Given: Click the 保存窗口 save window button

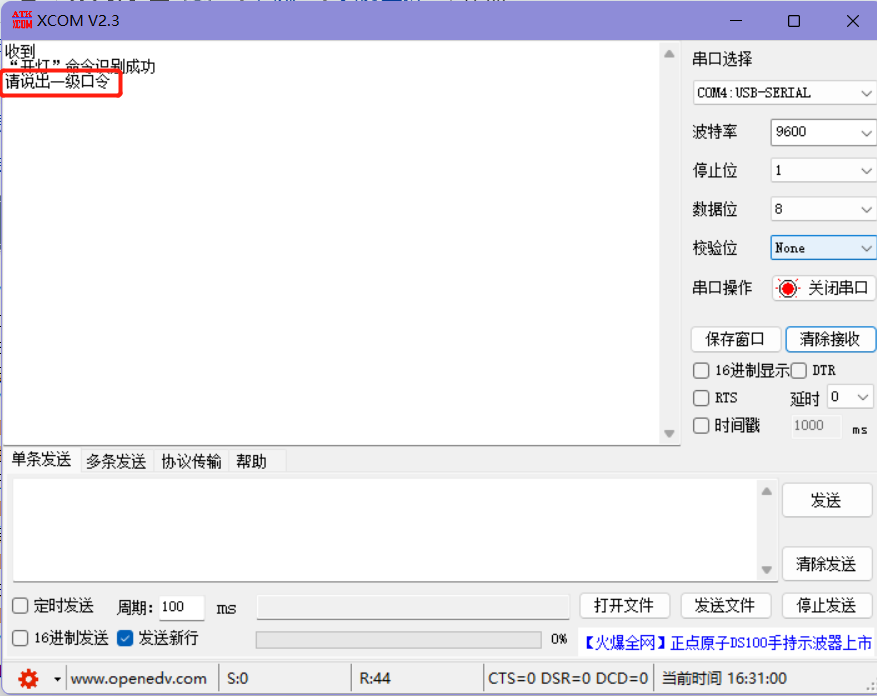Looking at the screenshot, I should [x=735, y=339].
